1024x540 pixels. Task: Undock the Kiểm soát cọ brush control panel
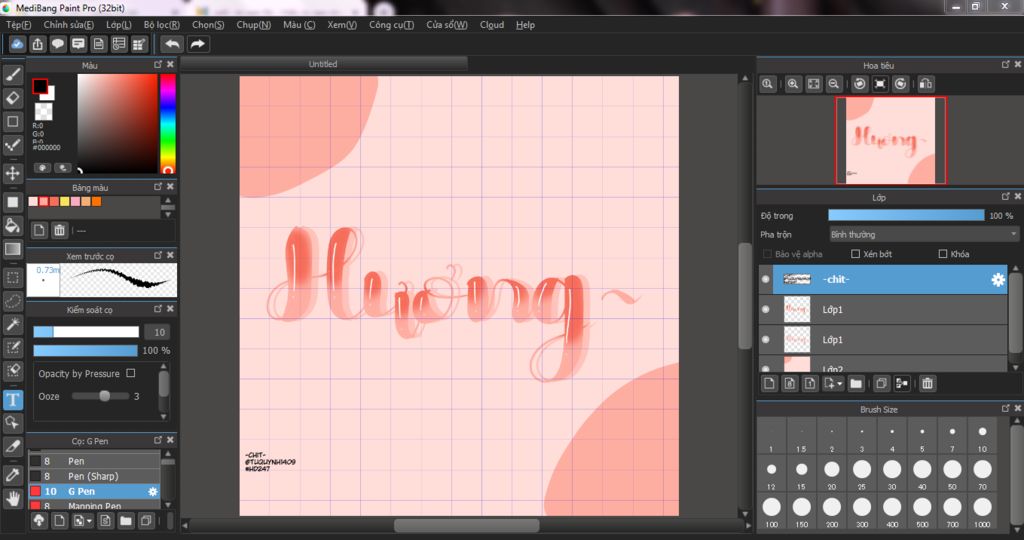tap(158, 308)
